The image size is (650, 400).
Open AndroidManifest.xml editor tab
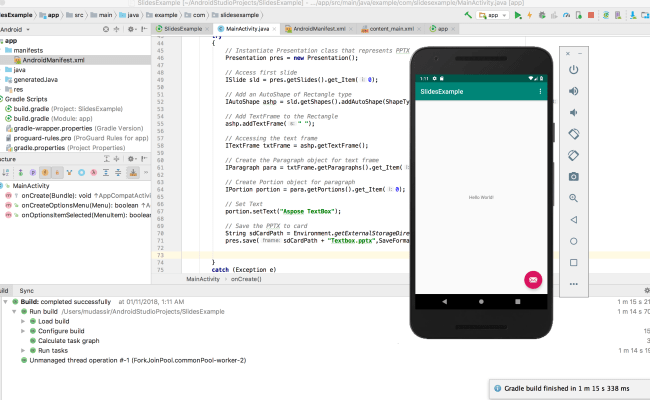(319, 29)
